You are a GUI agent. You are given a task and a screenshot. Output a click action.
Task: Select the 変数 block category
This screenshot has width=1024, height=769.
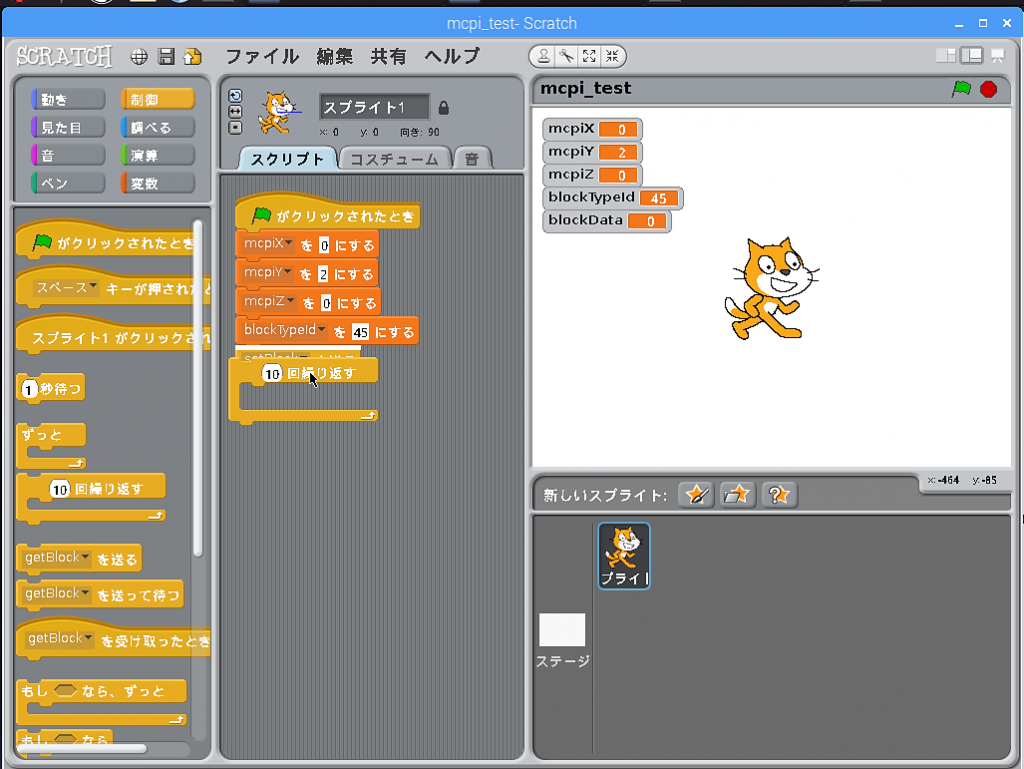pyautogui.click(x=157, y=183)
